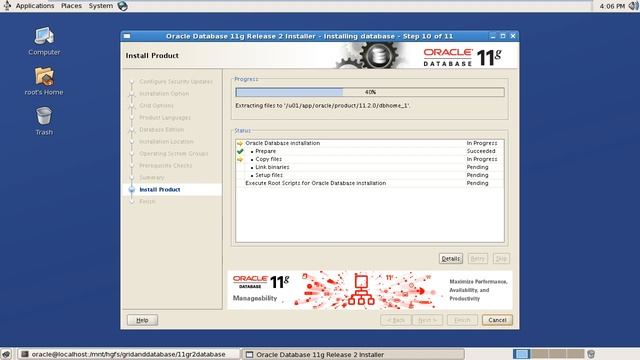Open the Trash desktop icon
Image resolution: width=640 pixels, height=360 pixels.
(x=44, y=121)
